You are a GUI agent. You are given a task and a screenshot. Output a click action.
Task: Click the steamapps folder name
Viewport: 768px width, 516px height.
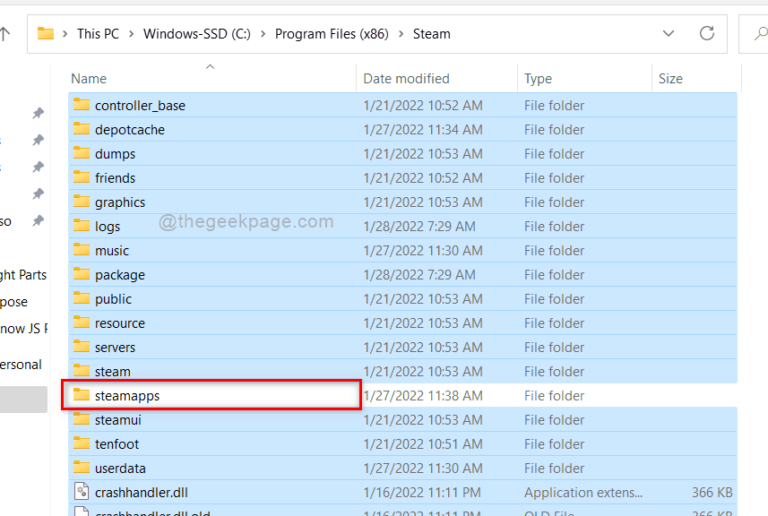pos(127,396)
